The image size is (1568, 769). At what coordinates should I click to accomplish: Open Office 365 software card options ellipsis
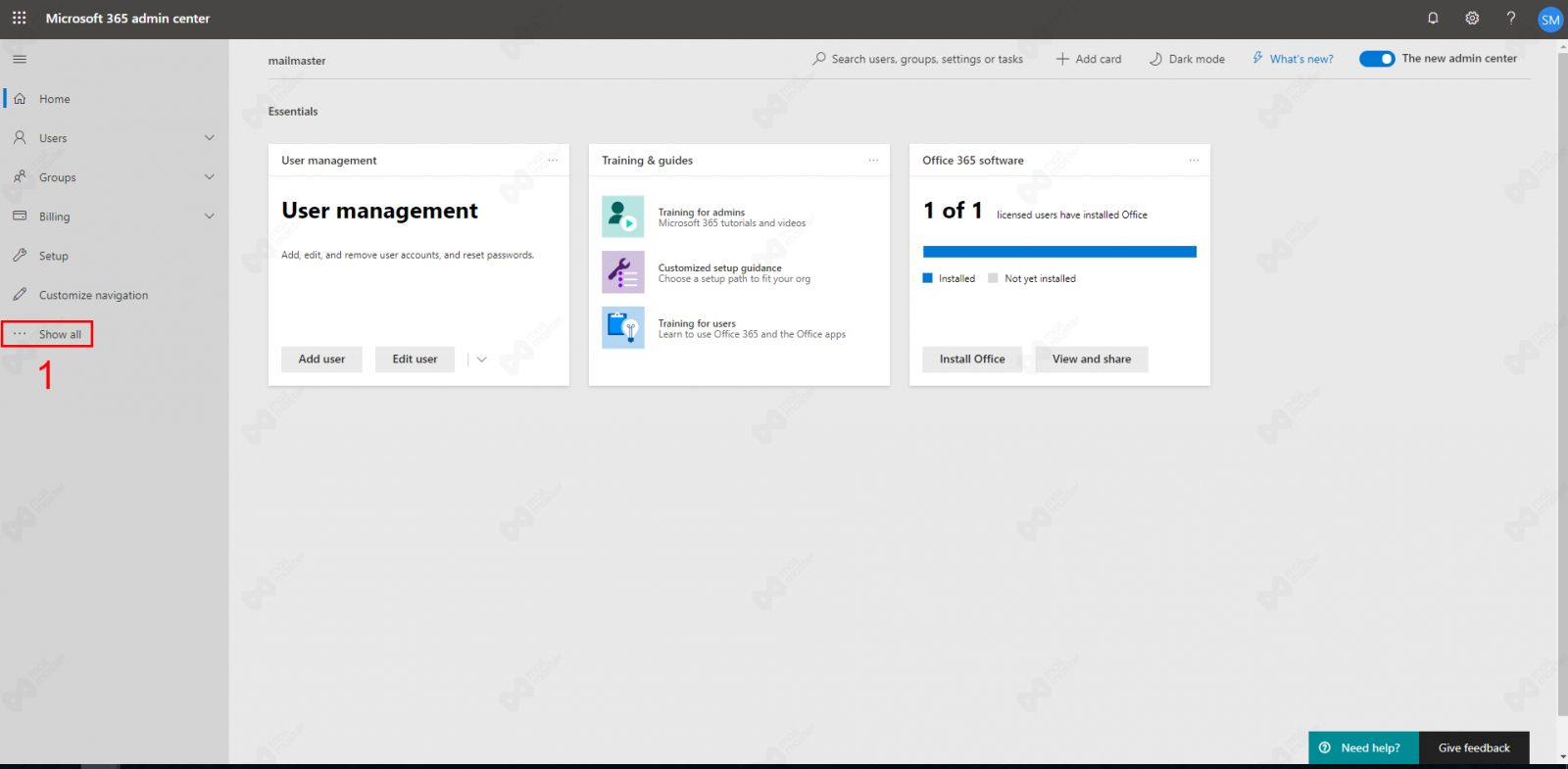1194,160
